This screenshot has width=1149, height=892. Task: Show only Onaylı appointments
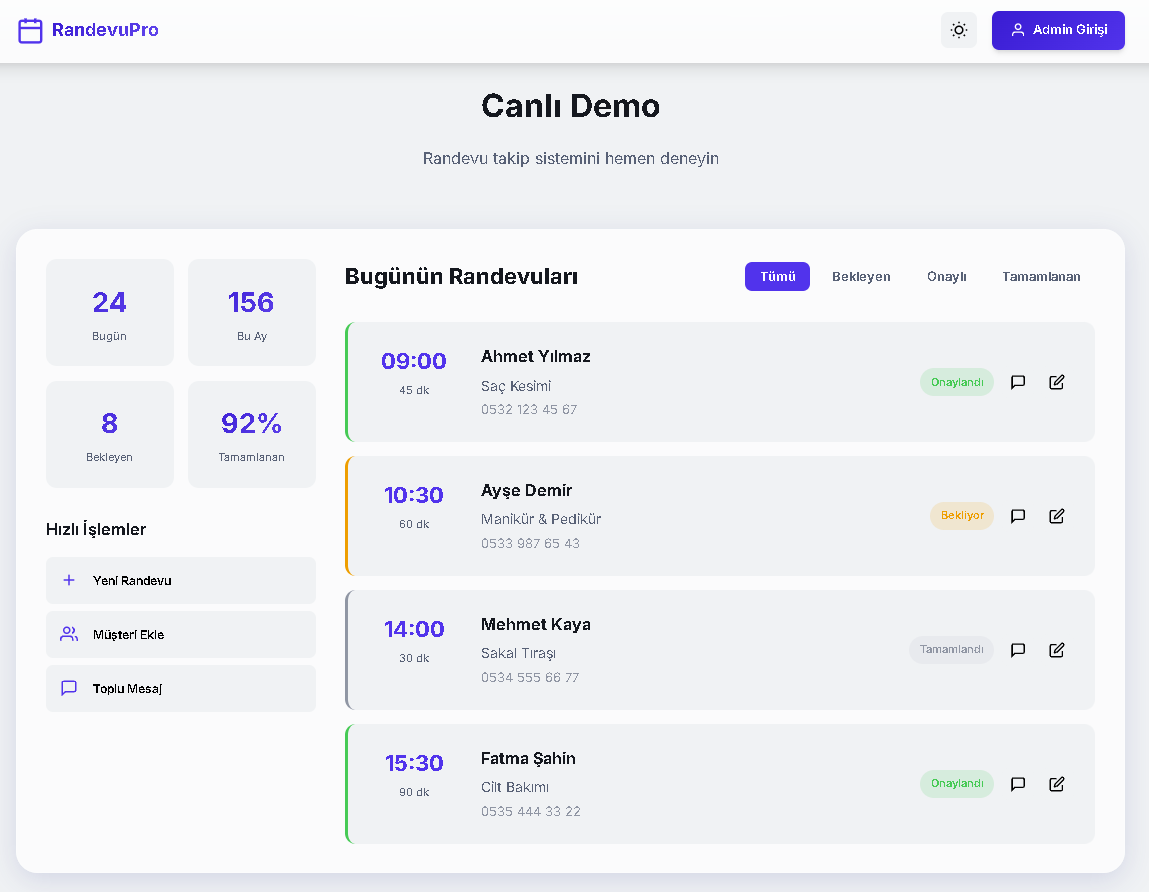click(946, 277)
